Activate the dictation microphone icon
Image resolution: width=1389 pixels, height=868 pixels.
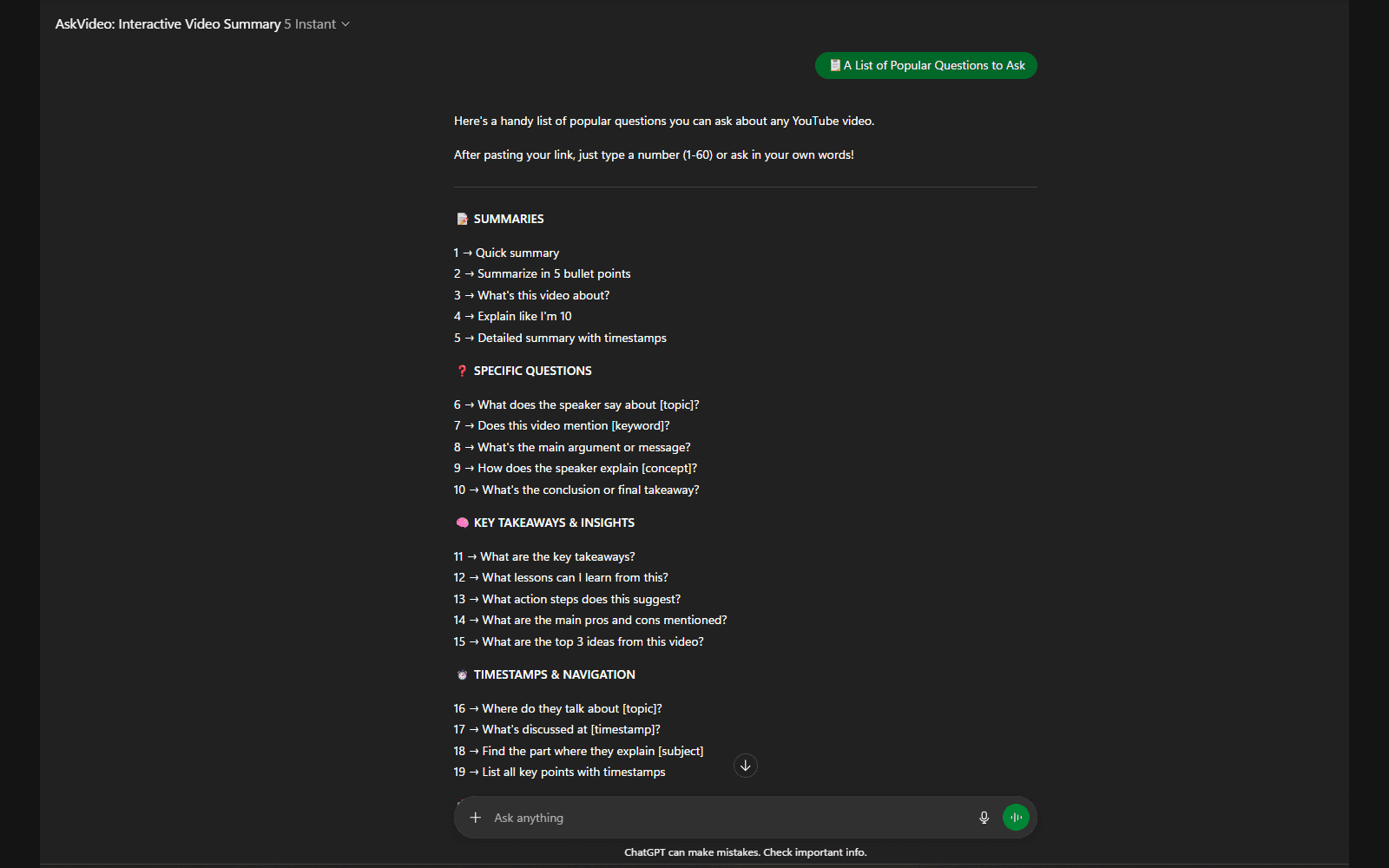pos(984,817)
